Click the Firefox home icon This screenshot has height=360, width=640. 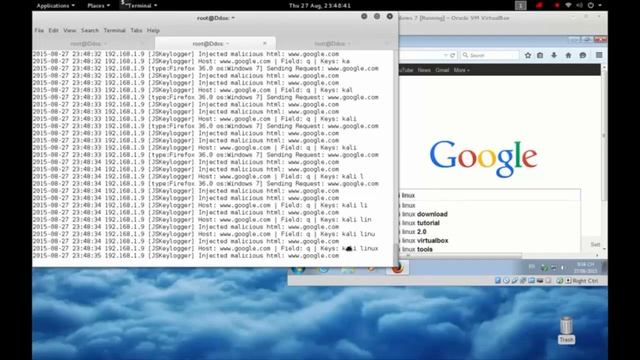tap(568, 55)
